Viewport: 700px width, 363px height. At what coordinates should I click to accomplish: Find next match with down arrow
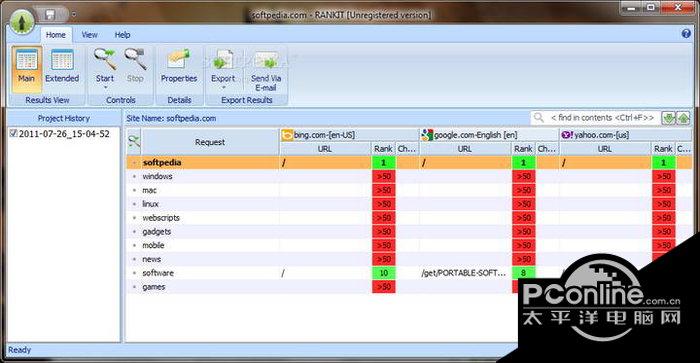point(668,118)
